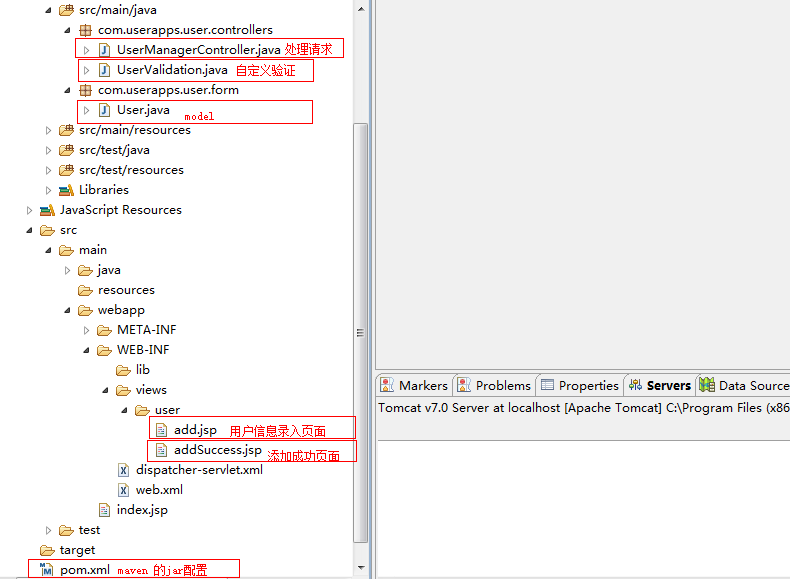This screenshot has height=579, width=790.
Task: Click the com.userapps.user.form package icon
Action: (x=86, y=90)
